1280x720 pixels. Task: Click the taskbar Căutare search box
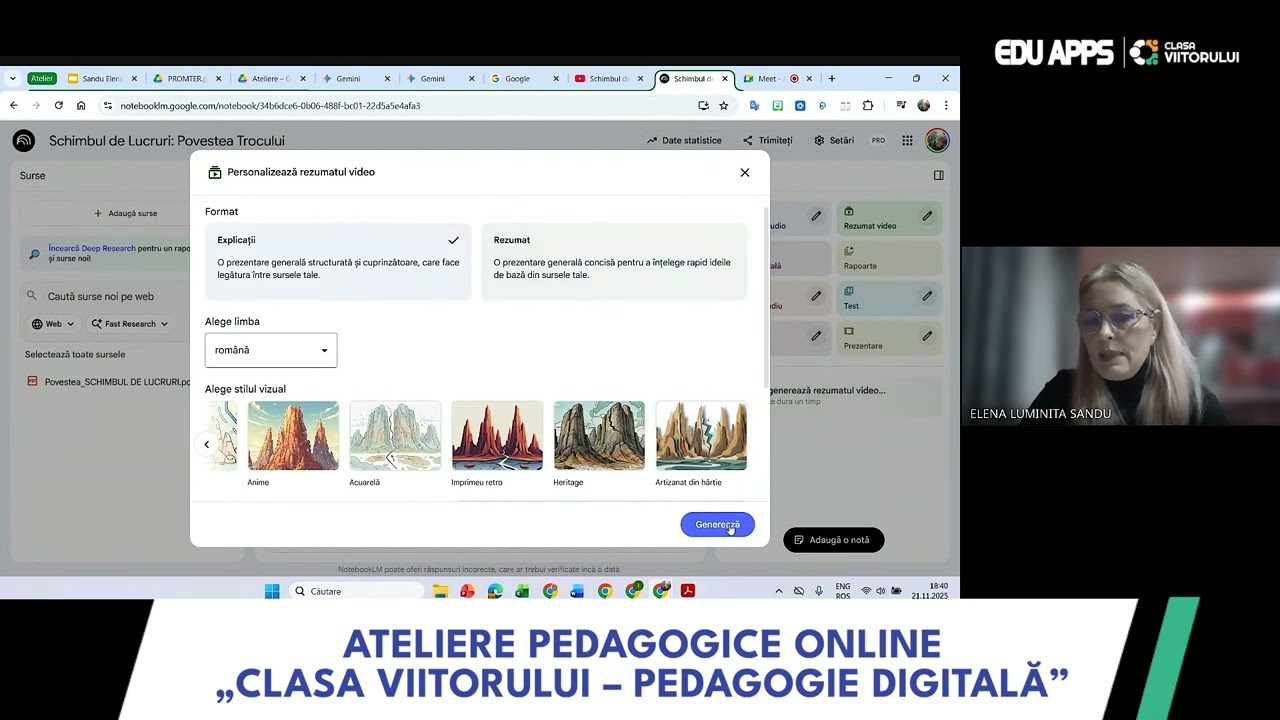coord(357,591)
